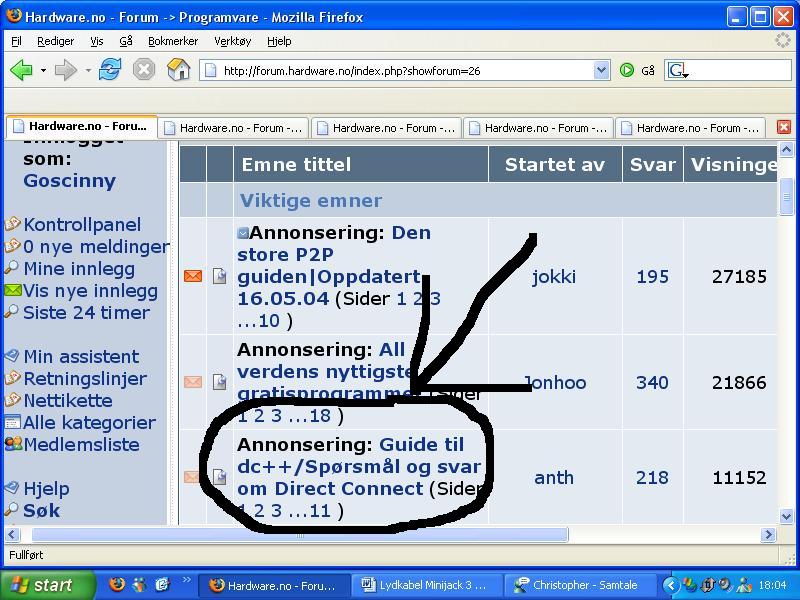Click the Stop loading button
The height and width of the screenshot is (600, 800).
coord(143,69)
